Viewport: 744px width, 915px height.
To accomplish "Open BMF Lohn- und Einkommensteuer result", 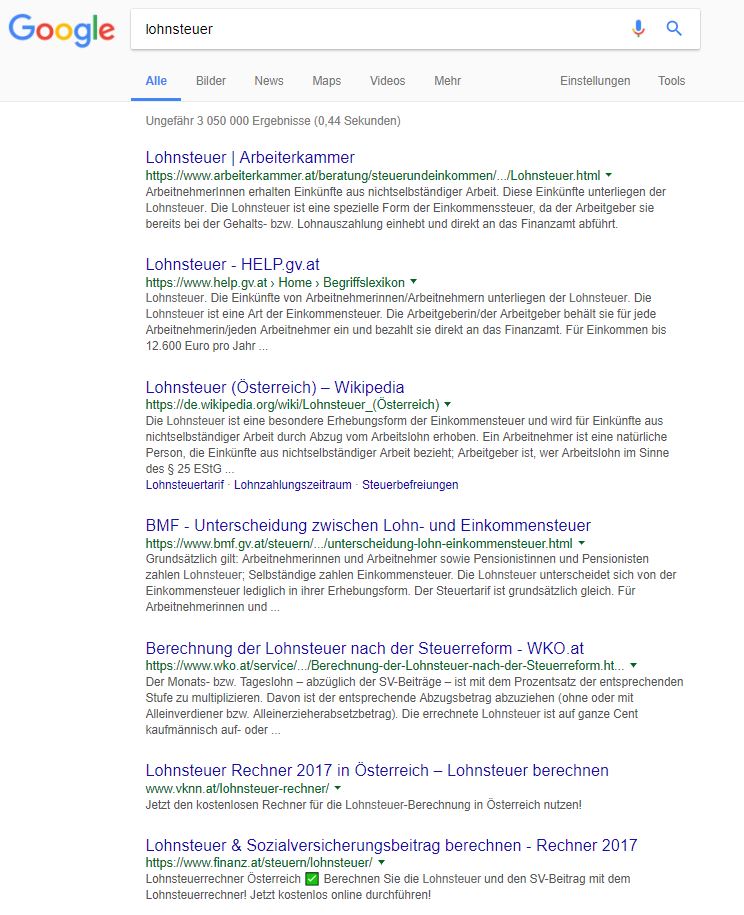I will [x=368, y=525].
